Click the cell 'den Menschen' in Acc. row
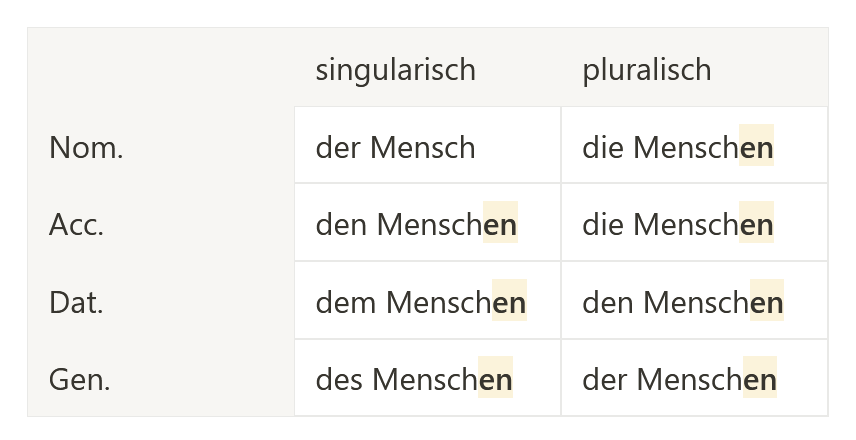Image resolution: width=856 pixels, height=440 pixels. tap(427, 222)
